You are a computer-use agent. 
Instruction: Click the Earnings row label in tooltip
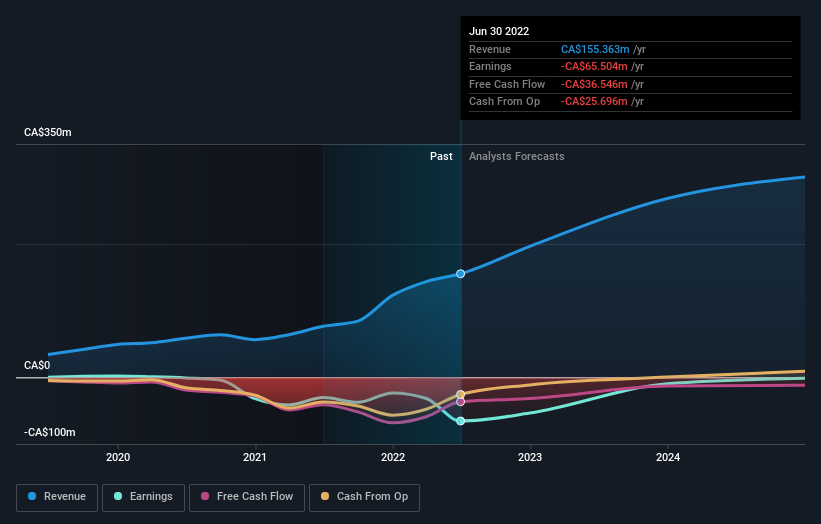490,66
